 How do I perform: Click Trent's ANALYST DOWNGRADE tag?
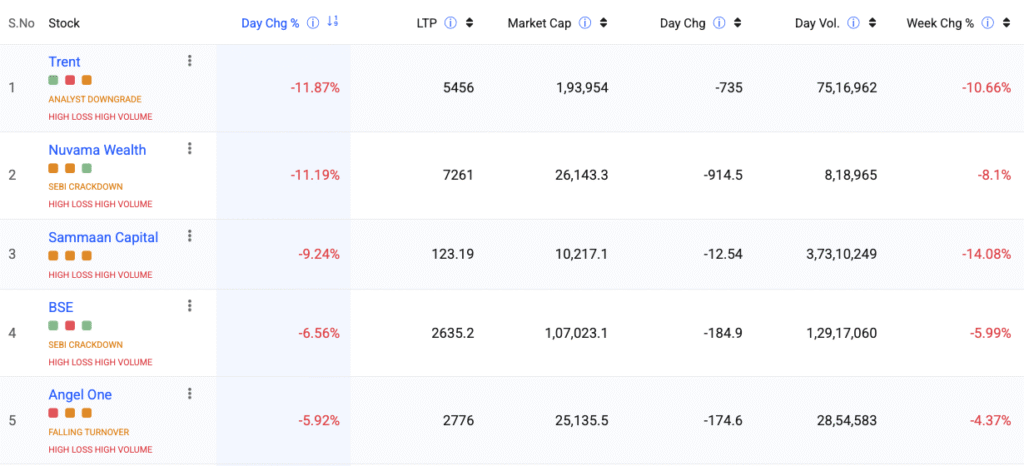pyautogui.click(x=95, y=99)
